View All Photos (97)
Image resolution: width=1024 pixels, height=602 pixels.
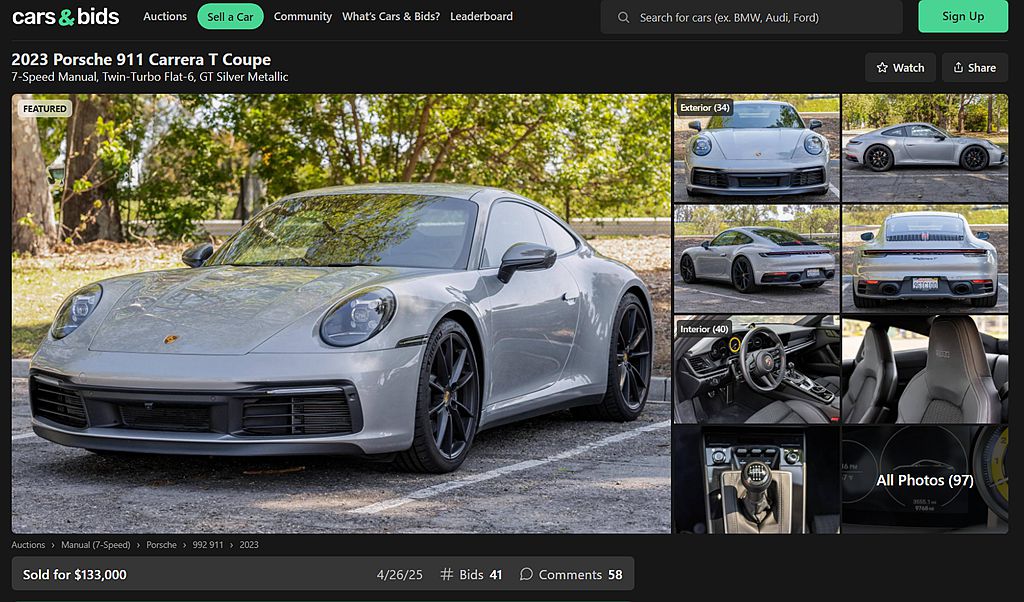click(x=925, y=480)
